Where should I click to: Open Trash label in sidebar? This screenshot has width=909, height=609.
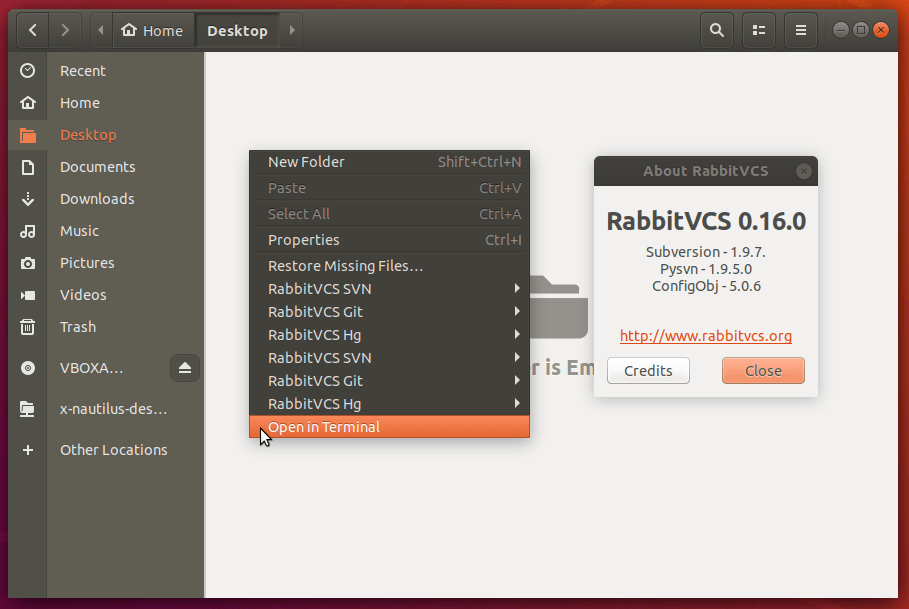tap(78, 327)
